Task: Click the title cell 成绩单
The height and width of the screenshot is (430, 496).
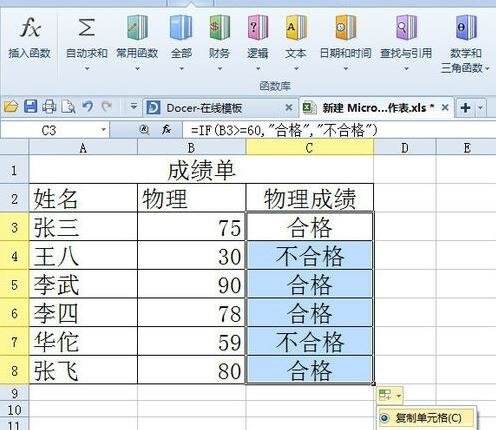Action: tap(201, 170)
